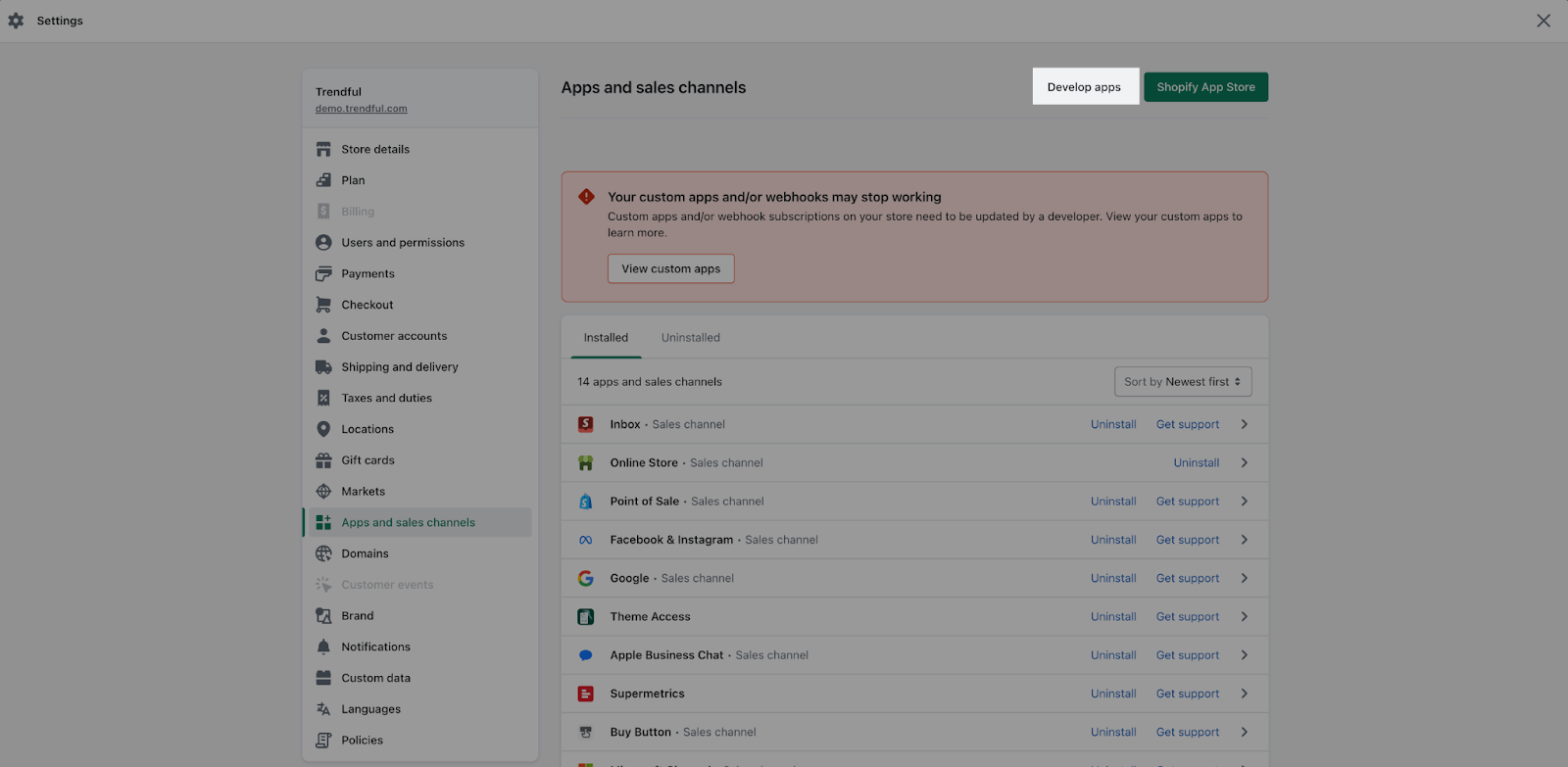Get support for Buy Button
Screen dimensions: 1568x767
[1188, 732]
